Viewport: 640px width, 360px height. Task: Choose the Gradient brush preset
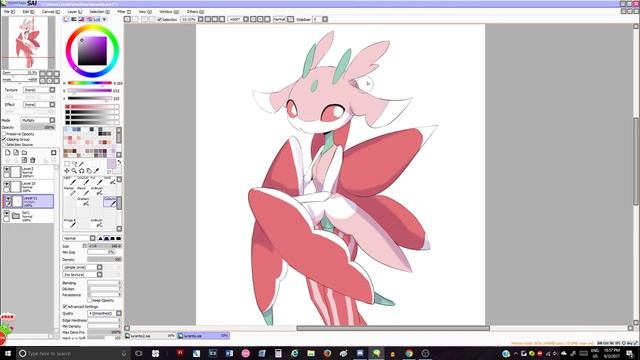84,201
